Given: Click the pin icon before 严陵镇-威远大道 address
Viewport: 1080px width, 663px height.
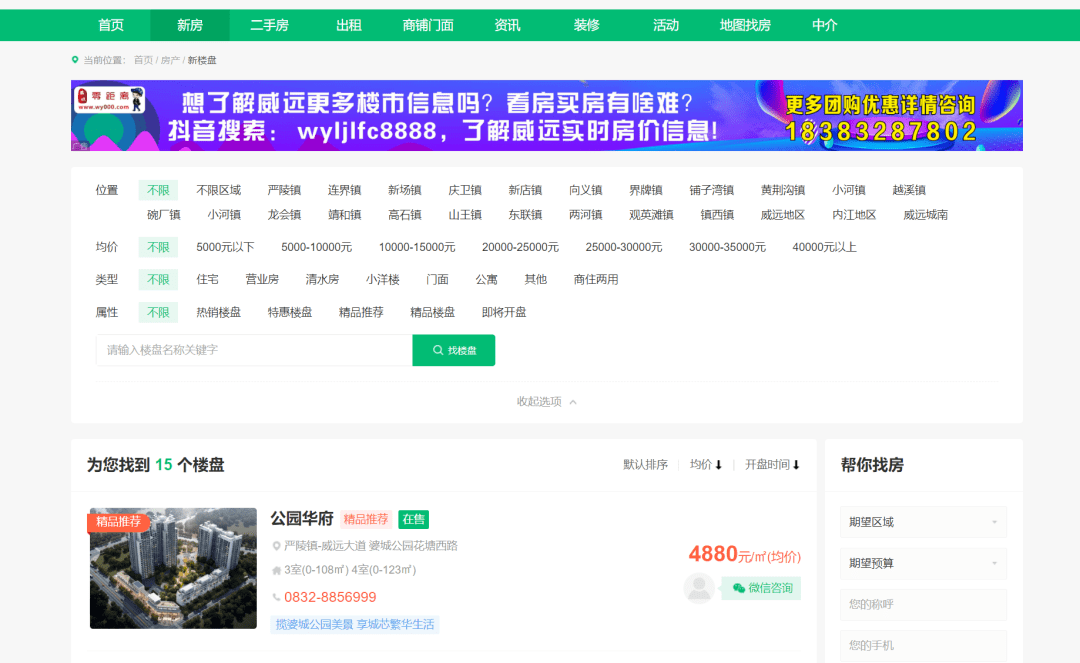Looking at the screenshot, I should [277, 545].
